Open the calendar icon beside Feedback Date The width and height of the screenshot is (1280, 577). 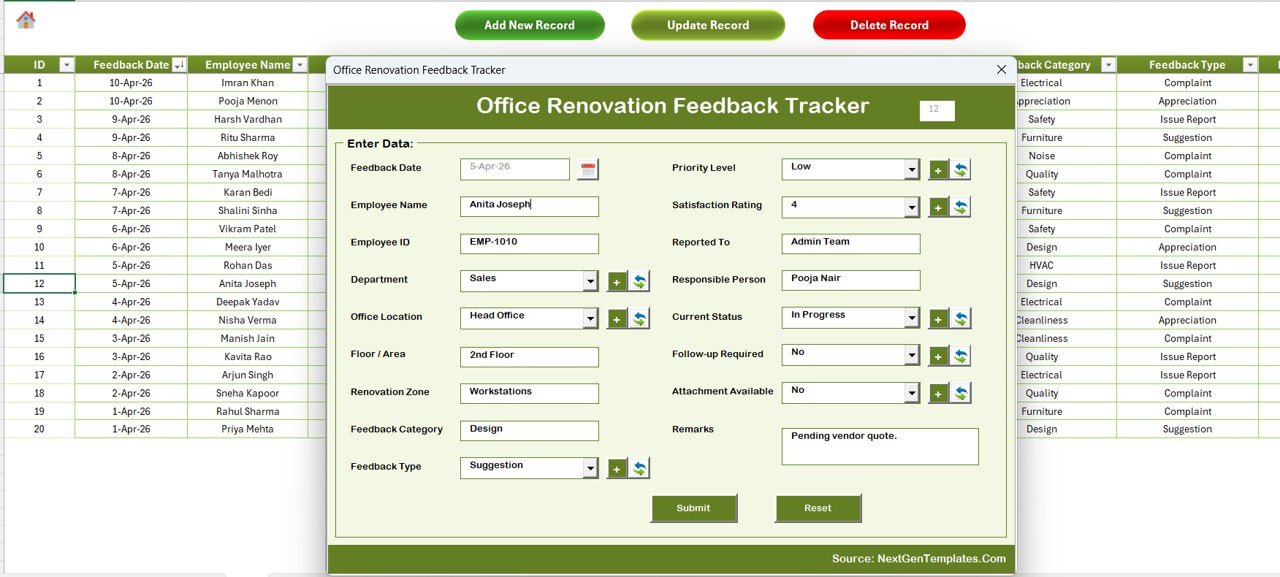pos(588,169)
